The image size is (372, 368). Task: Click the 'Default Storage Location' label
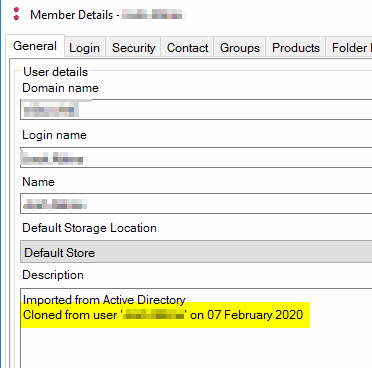[x=89, y=228]
